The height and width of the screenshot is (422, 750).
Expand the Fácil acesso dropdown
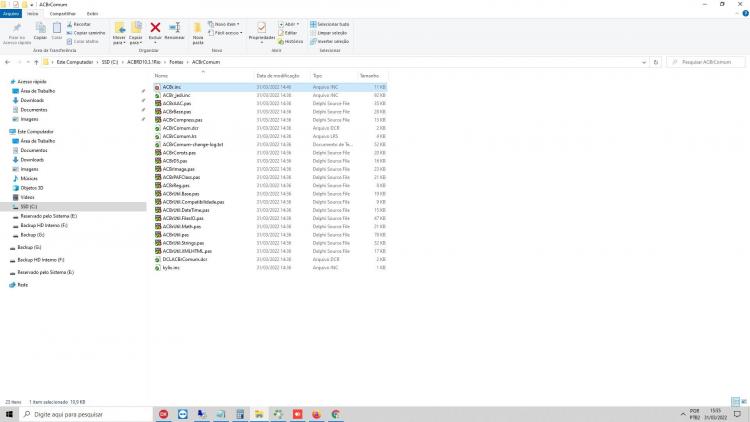tap(225, 33)
